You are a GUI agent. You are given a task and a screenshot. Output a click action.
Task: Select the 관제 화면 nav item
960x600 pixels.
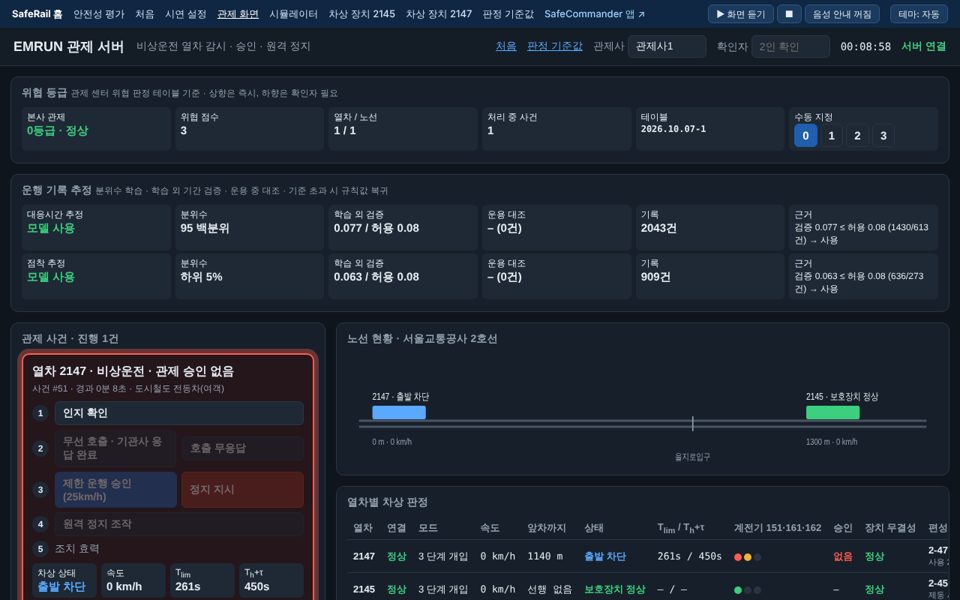pyautogui.click(x=238, y=13)
